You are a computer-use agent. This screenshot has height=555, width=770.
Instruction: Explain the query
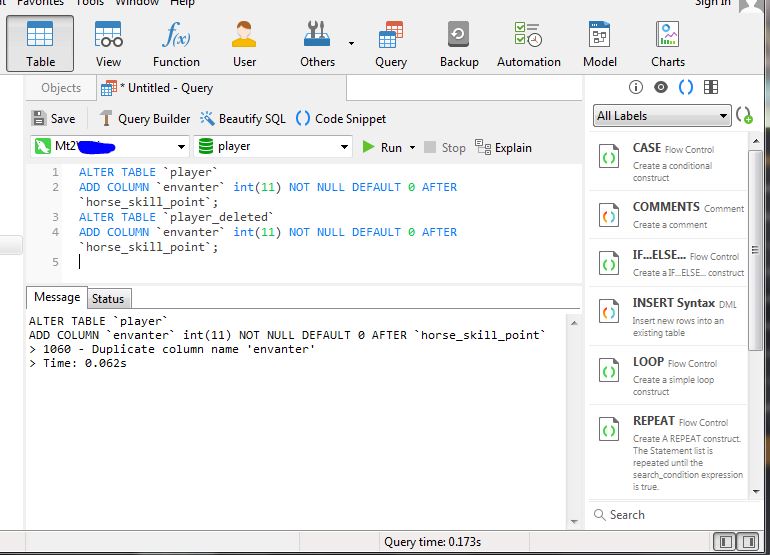pyautogui.click(x=503, y=147)
